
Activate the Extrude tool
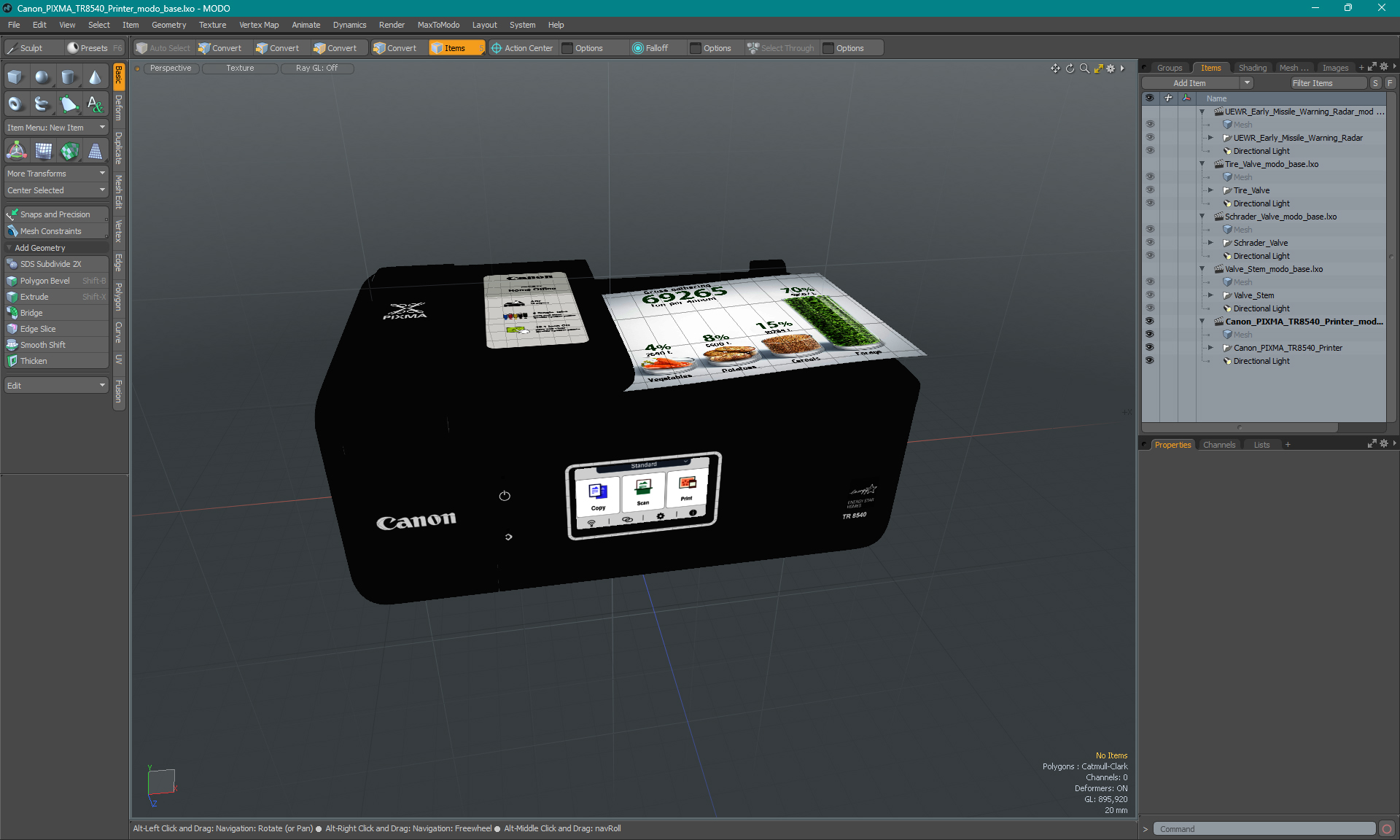[56, 297]
